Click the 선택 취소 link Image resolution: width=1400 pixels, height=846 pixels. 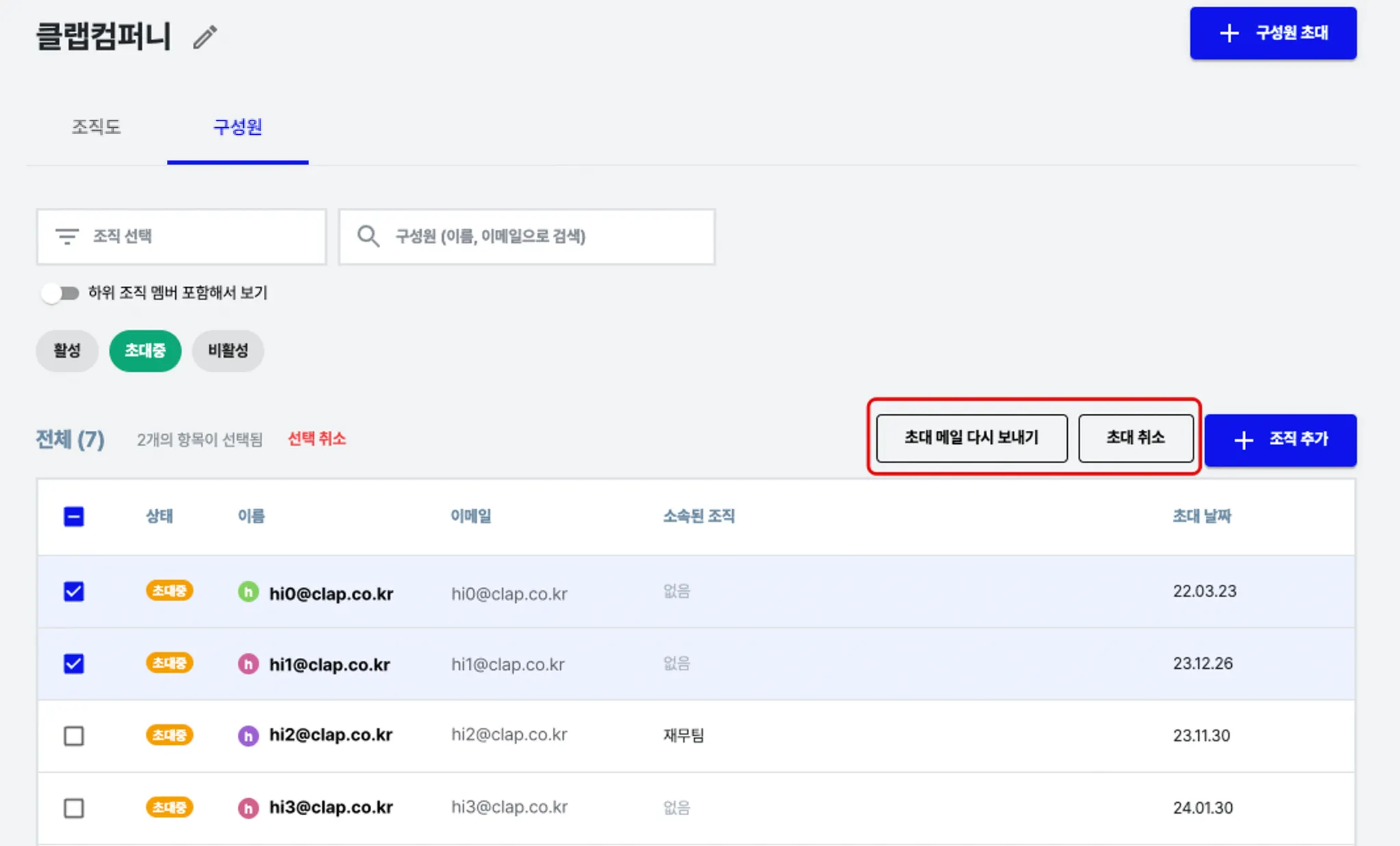[317, 438]
